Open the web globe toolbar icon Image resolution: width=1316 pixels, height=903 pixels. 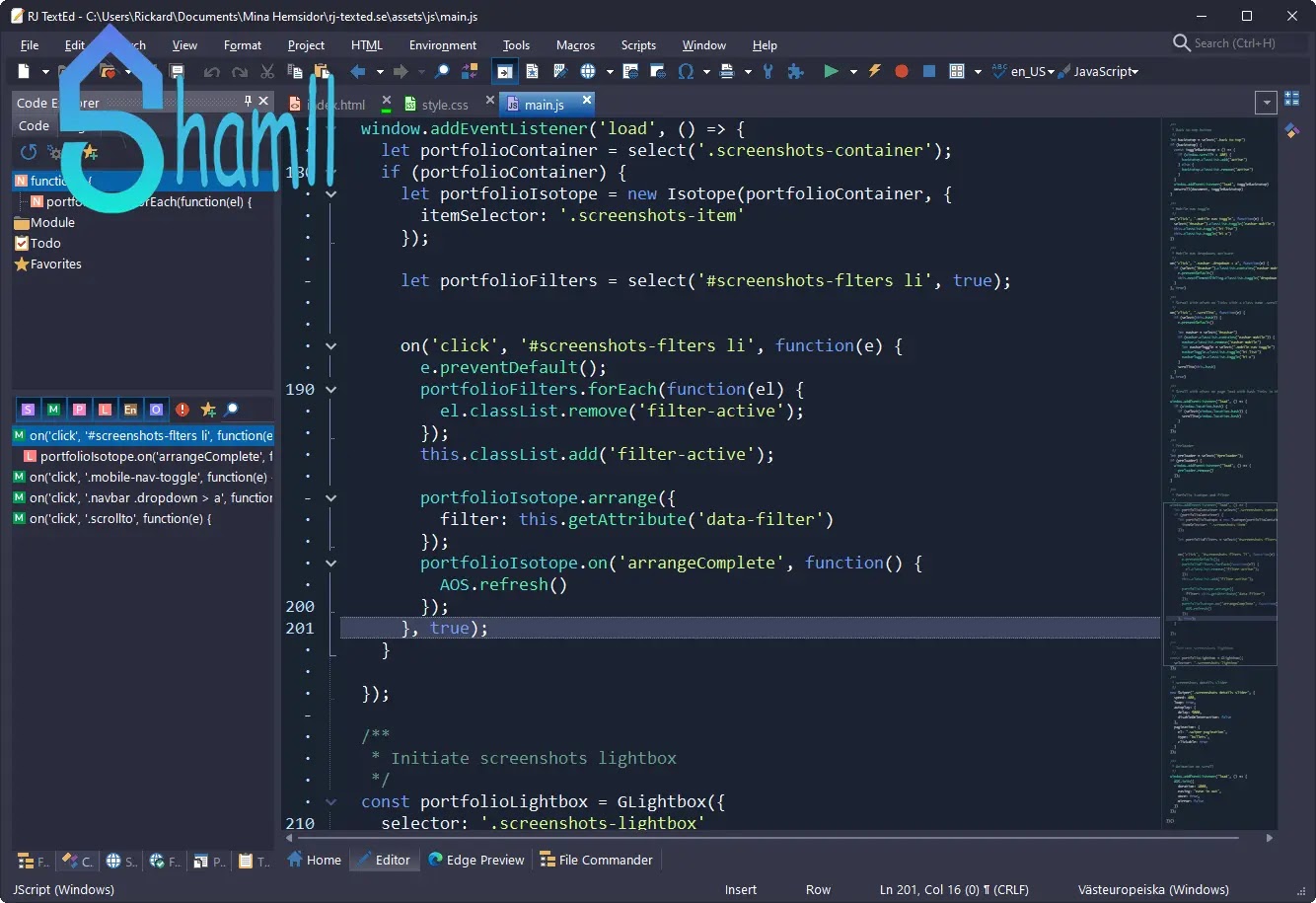[588, 71]
